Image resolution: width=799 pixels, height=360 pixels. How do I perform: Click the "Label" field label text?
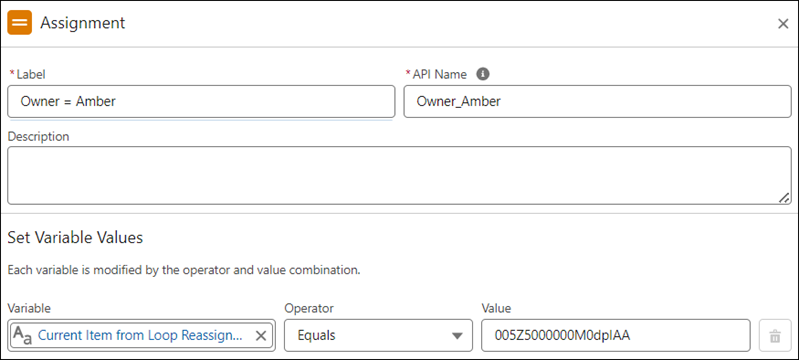pyautogui.click(x=31, y=74)
